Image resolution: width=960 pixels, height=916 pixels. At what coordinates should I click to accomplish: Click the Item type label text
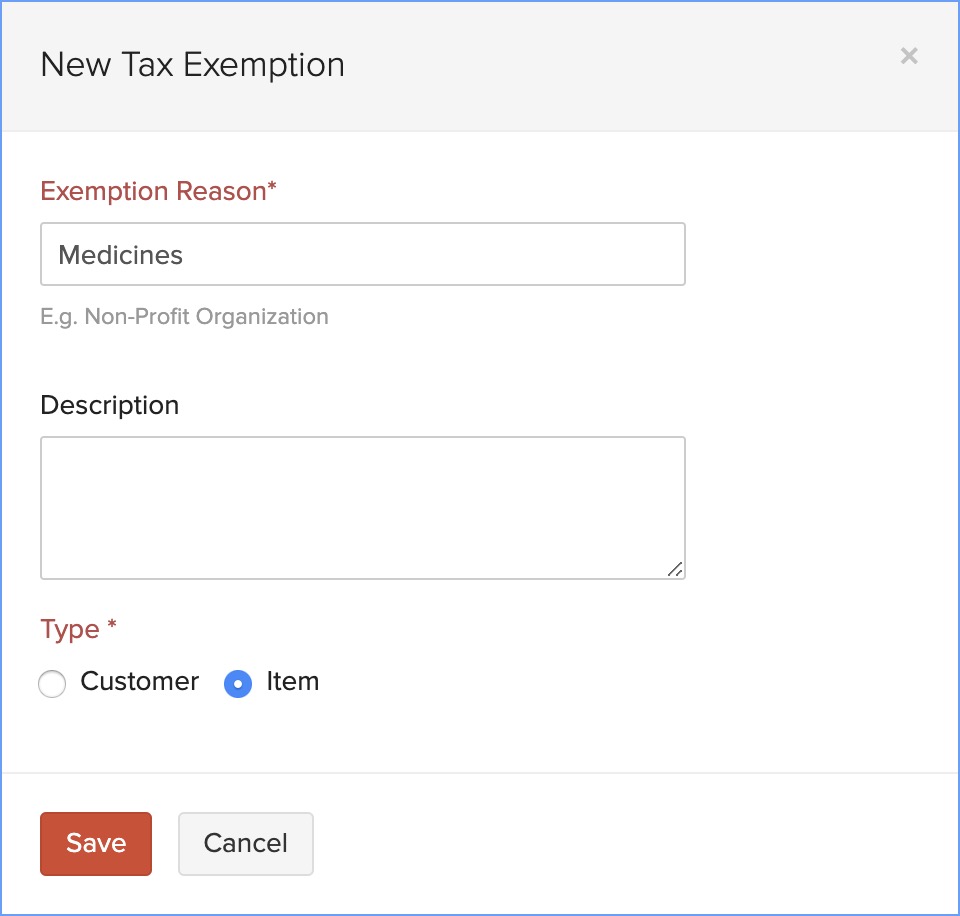click(293, 681)
